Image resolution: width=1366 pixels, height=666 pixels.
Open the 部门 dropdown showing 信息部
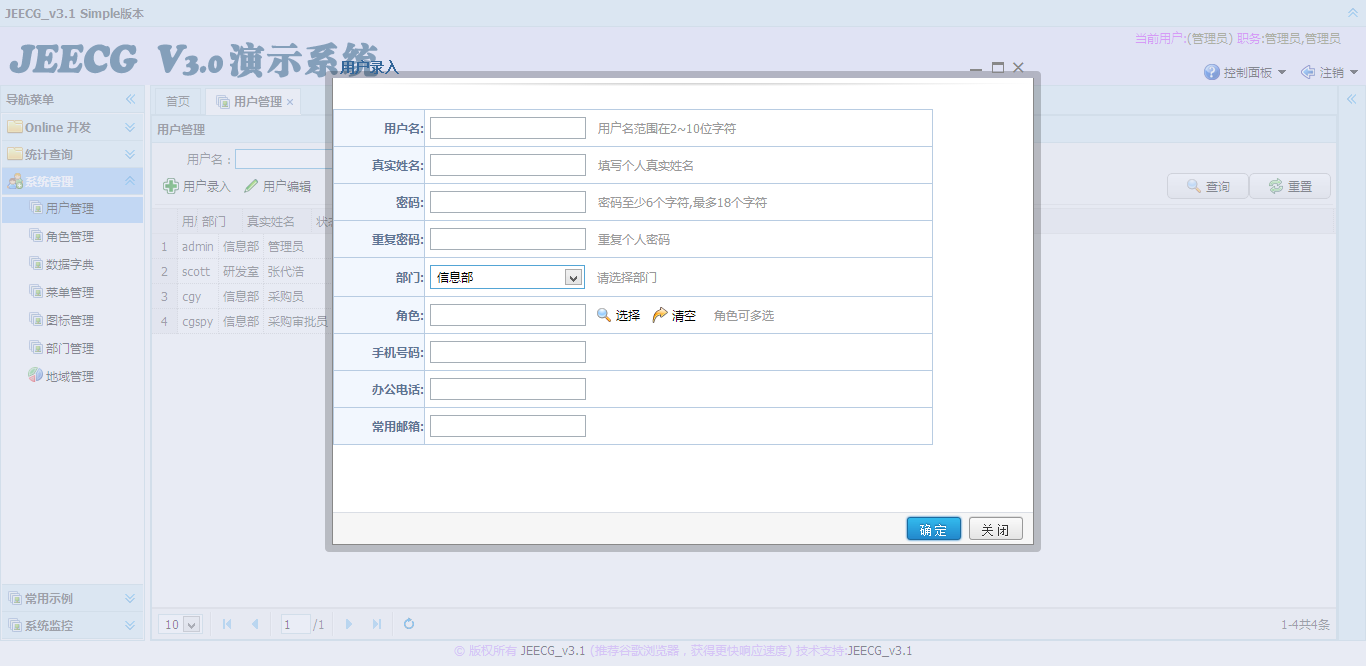coord(507,277)
